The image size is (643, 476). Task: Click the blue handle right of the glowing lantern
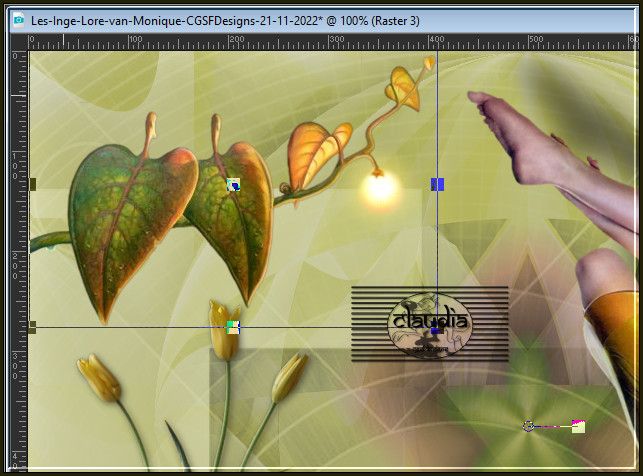coord(438,184)
